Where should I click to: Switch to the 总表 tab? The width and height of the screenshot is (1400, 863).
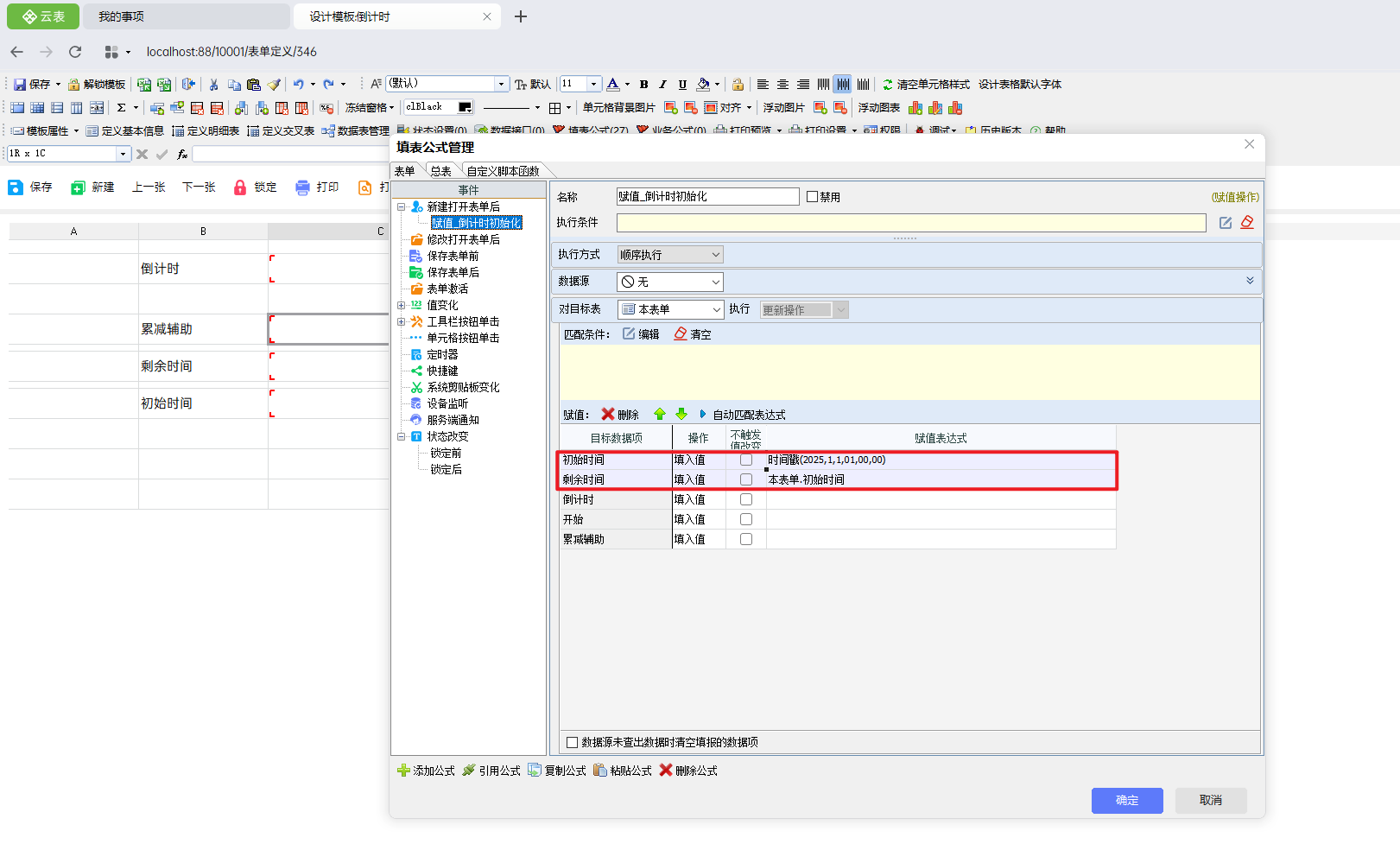click(x=440, y=171)
